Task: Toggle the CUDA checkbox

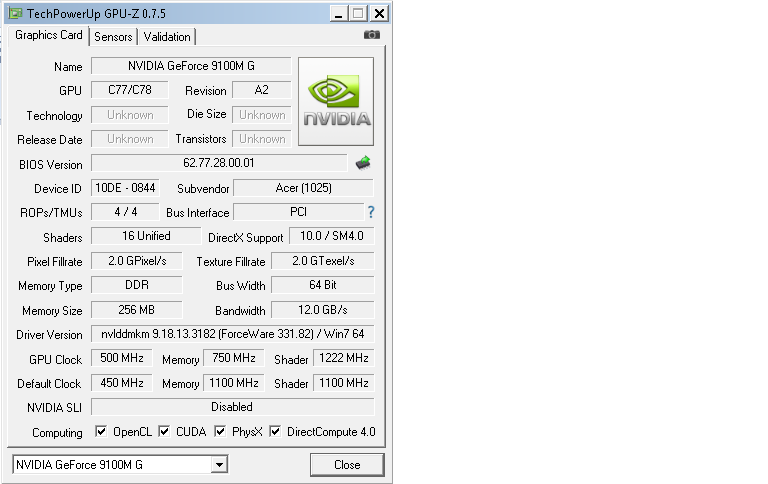Action: tap(164, 432)
